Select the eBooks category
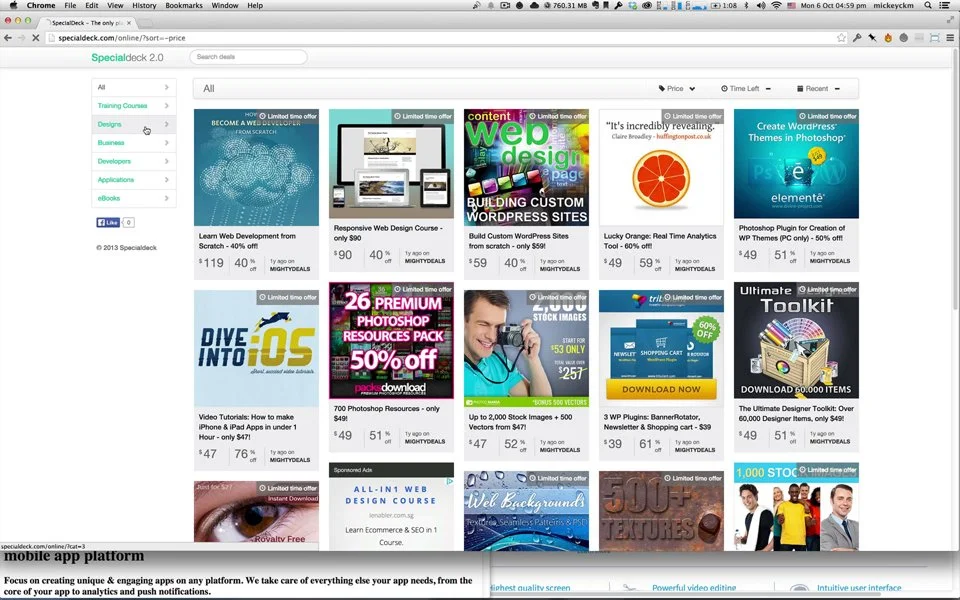960x600 pixels. (133, 198)
